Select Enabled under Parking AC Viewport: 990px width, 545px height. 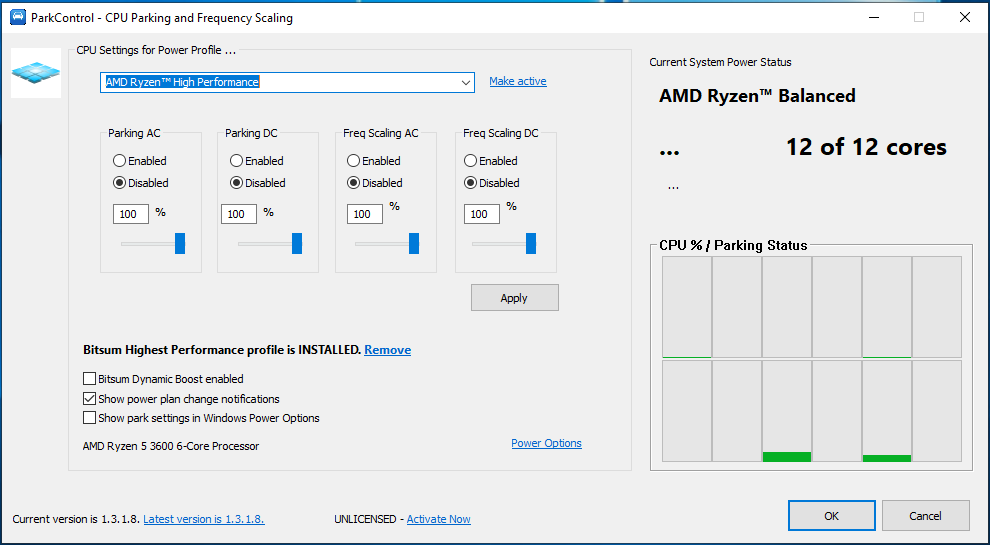pyautogui.click(x=120, y=161)
